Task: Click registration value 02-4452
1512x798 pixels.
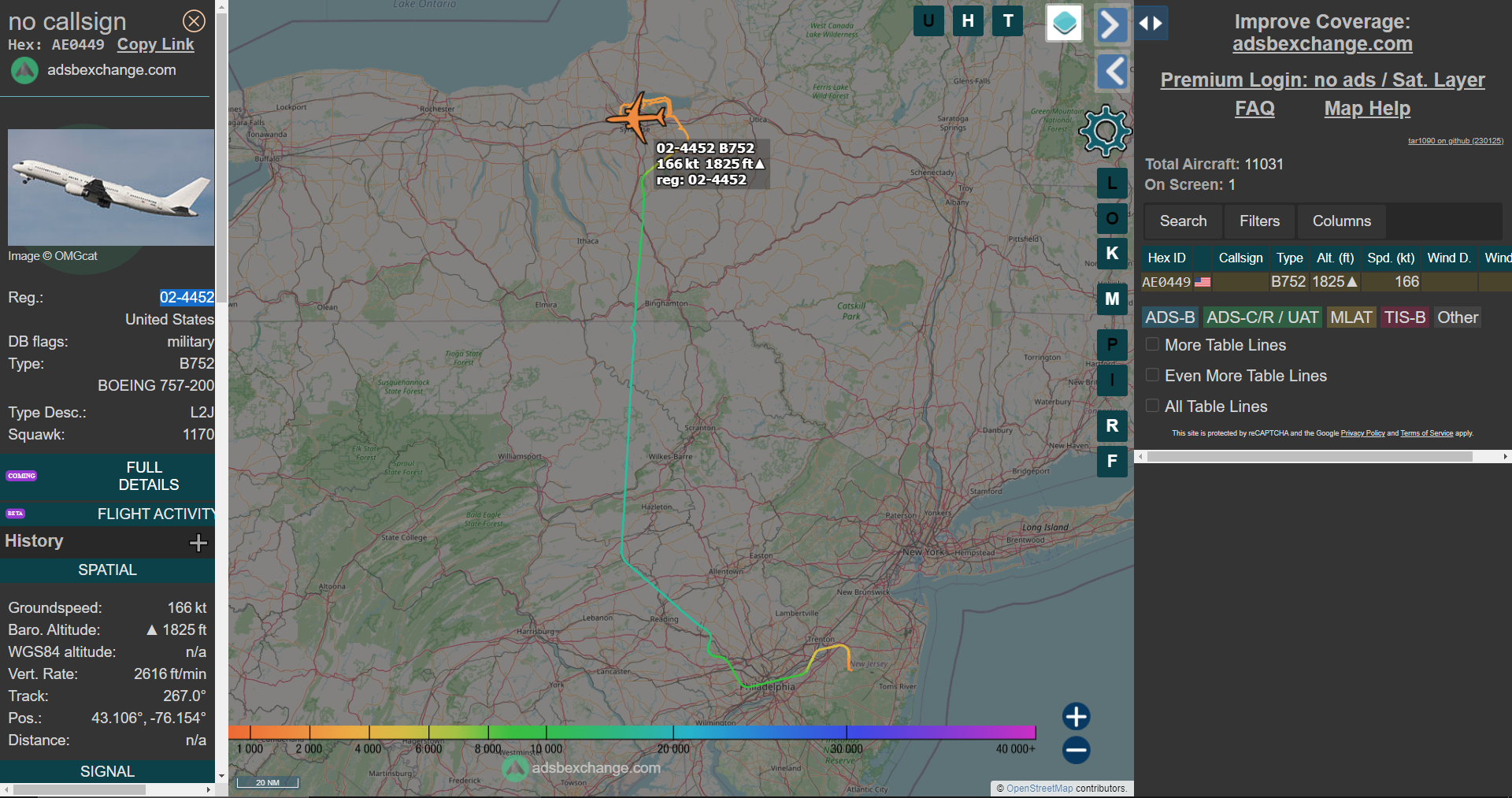Action: (187, 298)
